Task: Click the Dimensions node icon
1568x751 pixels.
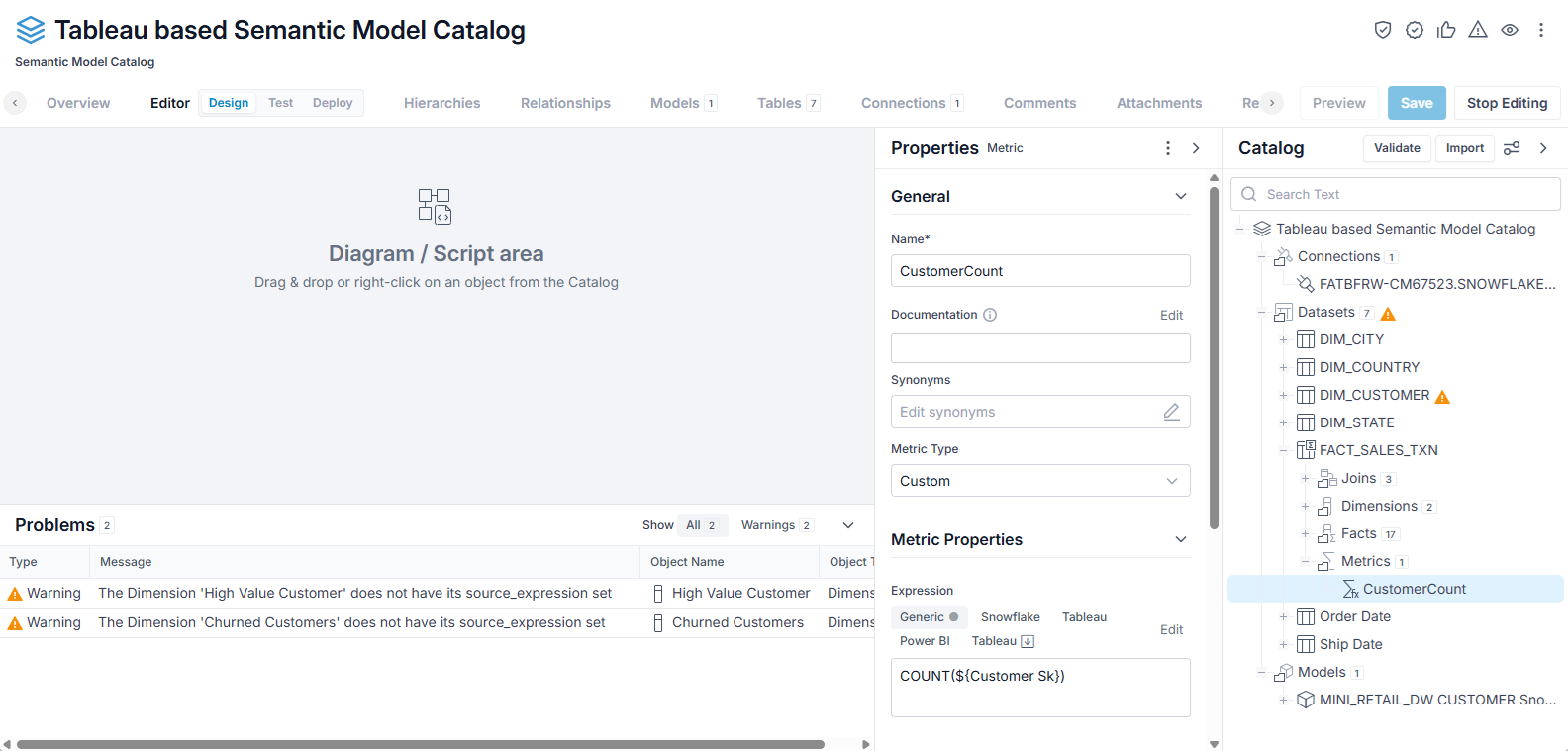Action: click(1325, 506)
